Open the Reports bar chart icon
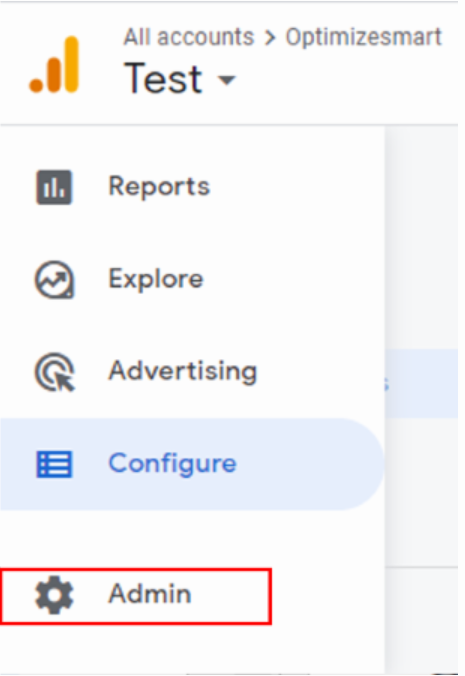The width and height of the screenshot is (465, 676). pos(54,187)
